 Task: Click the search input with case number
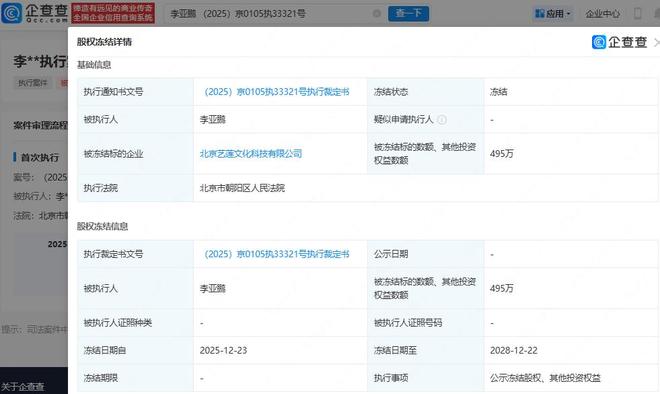point(269,13)
